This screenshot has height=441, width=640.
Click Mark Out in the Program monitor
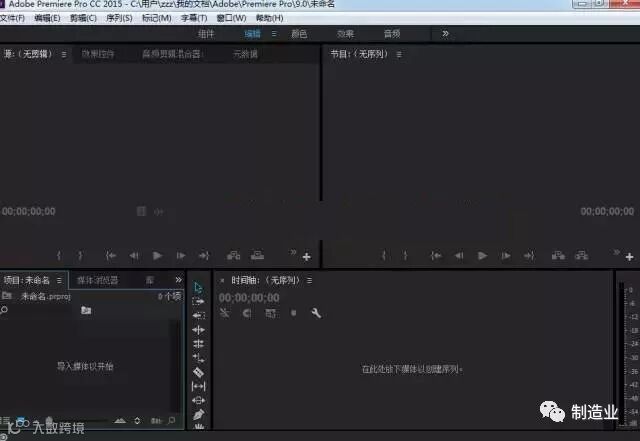pyautogui.click(x=405, y=256)
